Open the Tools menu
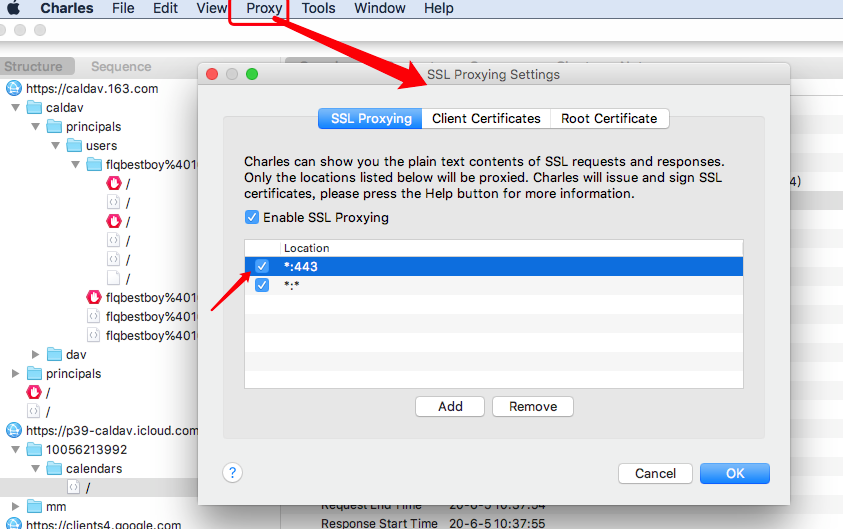Viewport: 843px width, 529px height. tap(318, 8)
